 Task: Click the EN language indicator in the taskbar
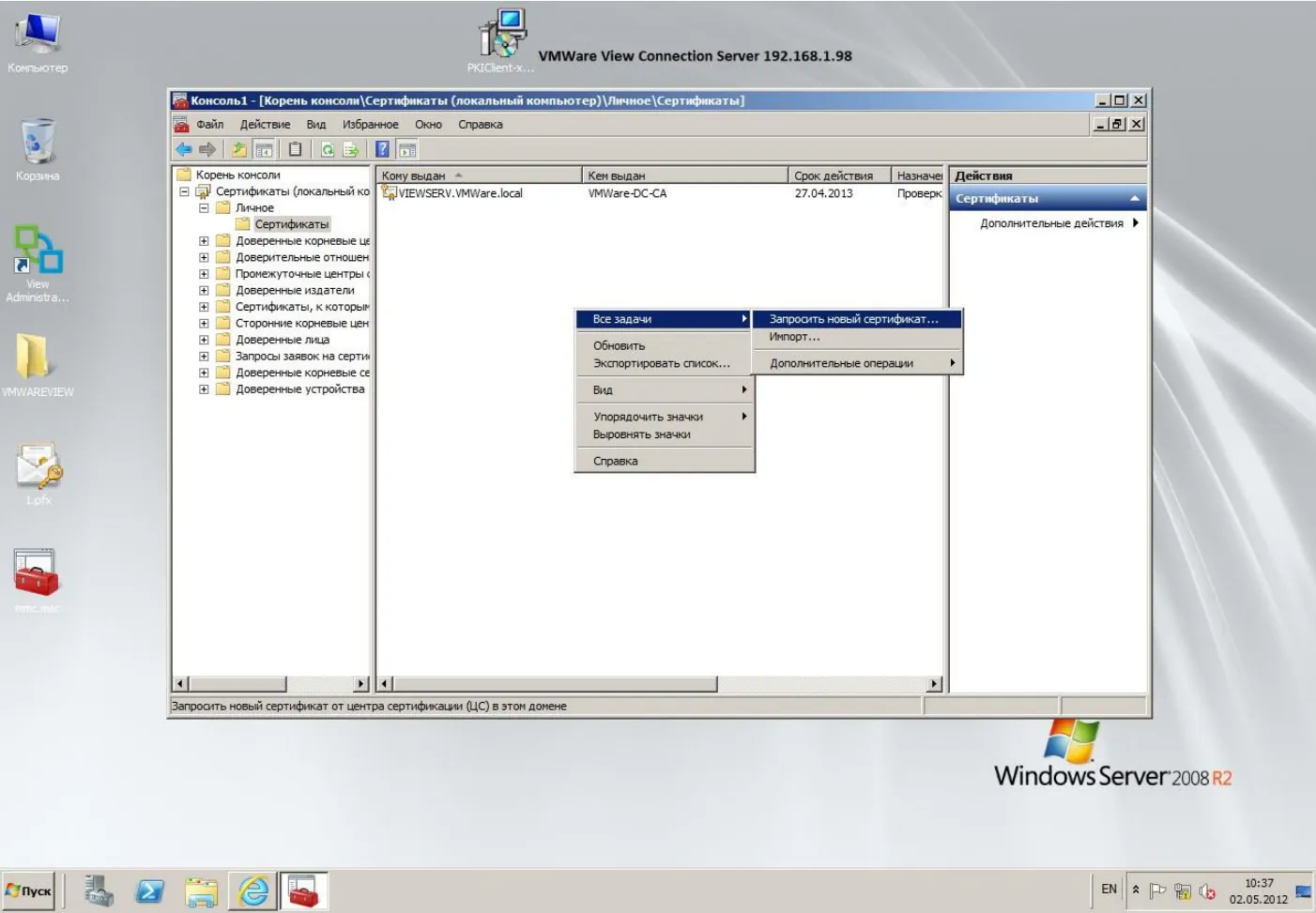tap(1109, 889)
